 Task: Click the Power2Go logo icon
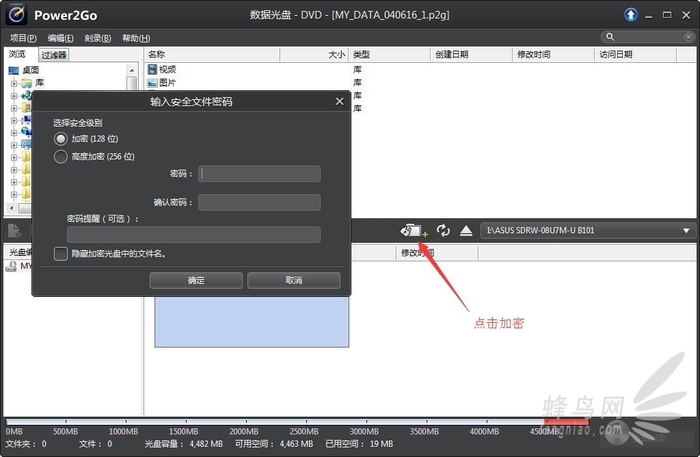coord(17,14)
